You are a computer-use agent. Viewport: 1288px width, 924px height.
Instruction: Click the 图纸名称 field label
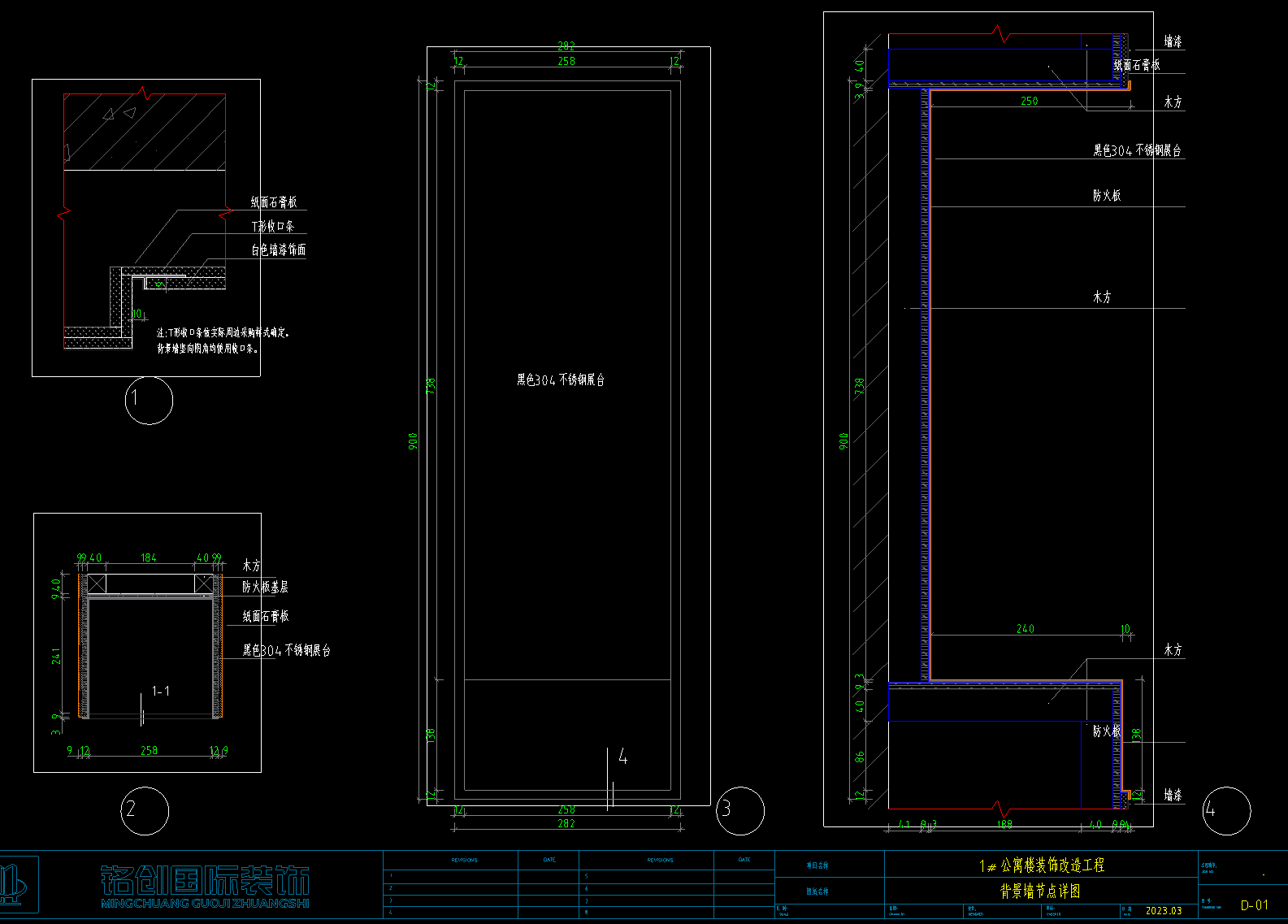pyautogui.click(x=817, y=892)
